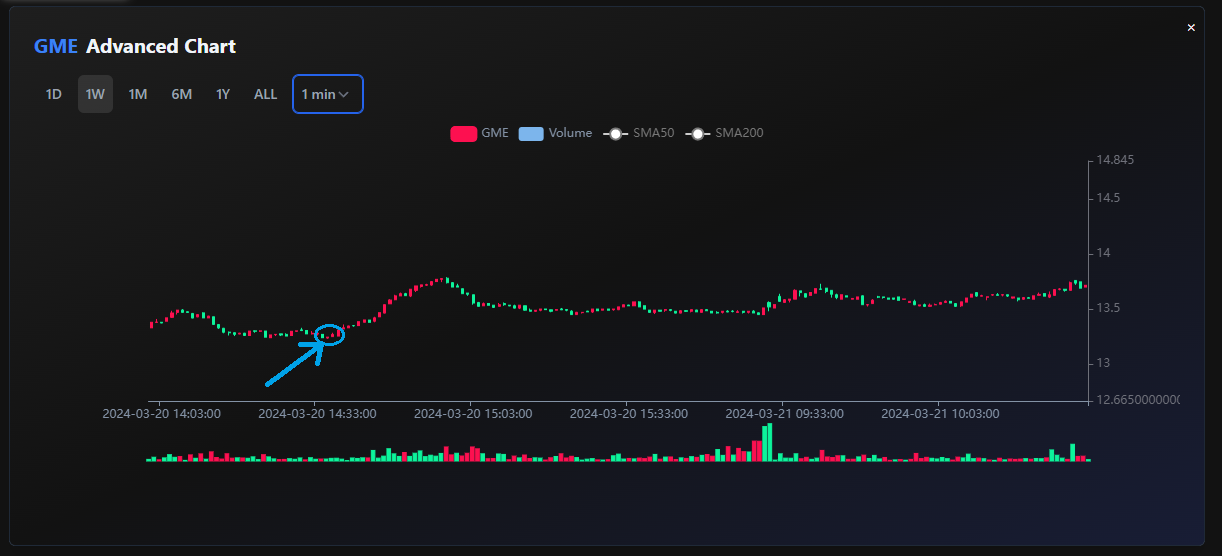Switch to the 6M range
1222x556 pixels.
(x=181, y=94)
